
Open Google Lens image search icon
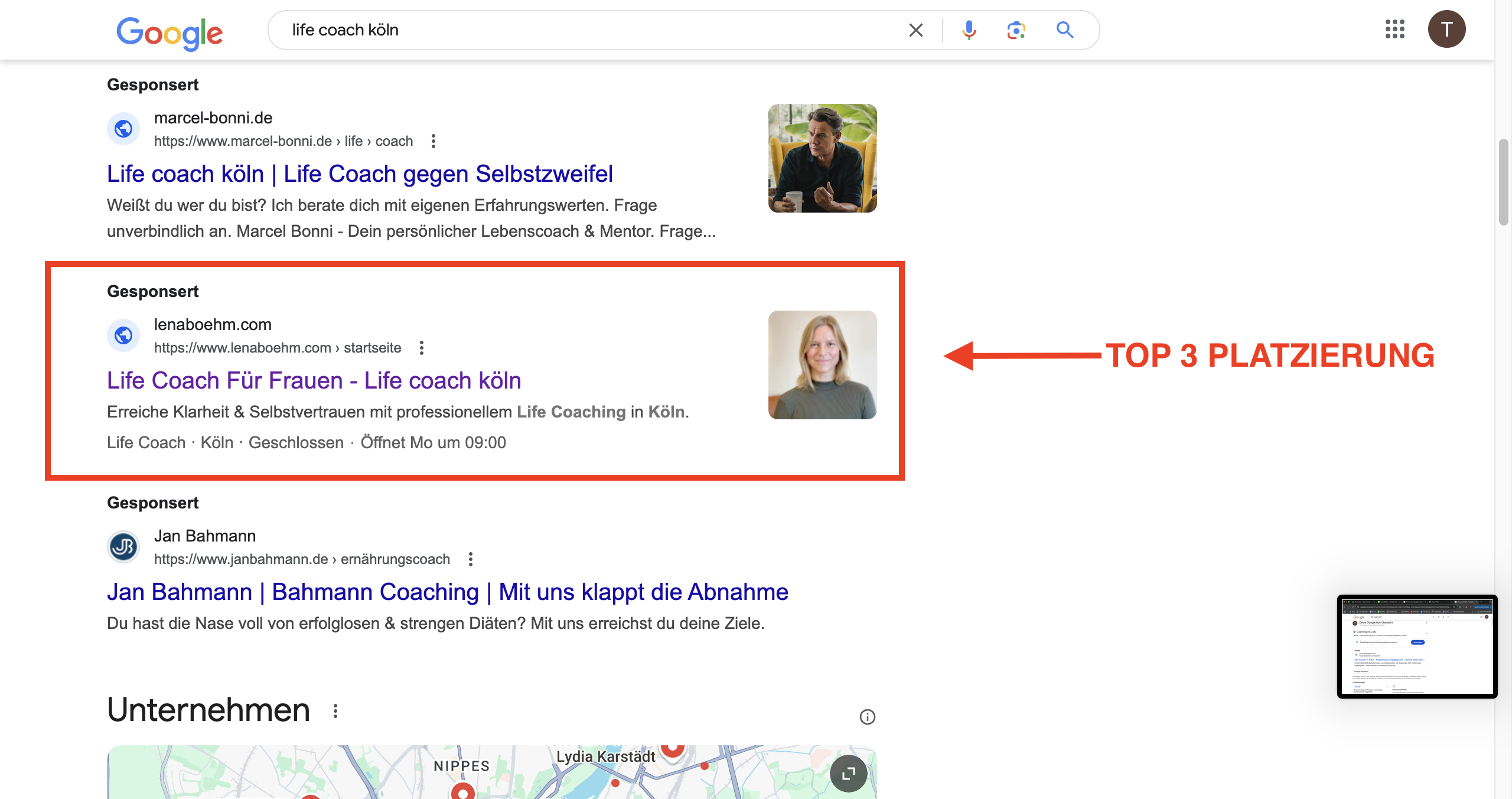click(1016, 30)
